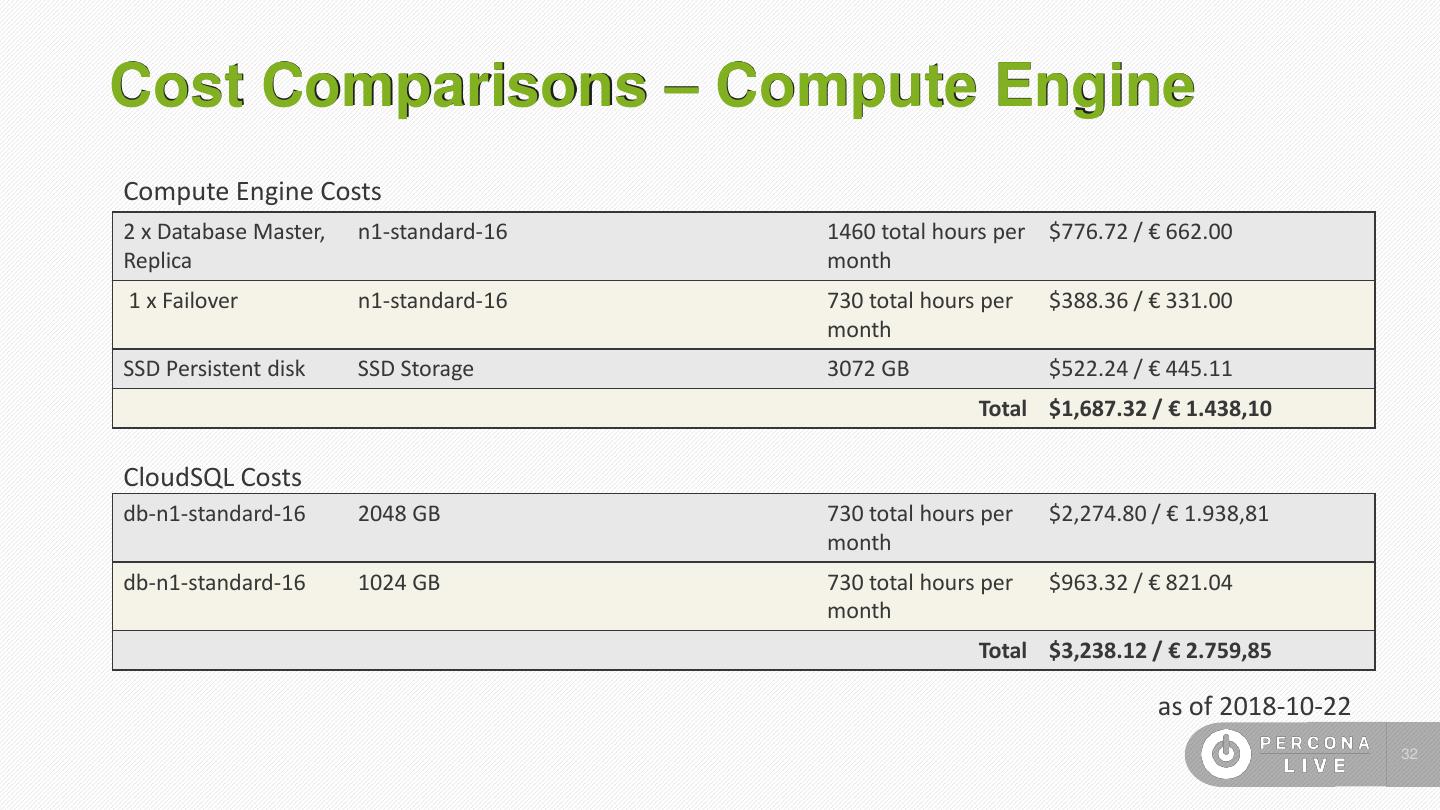Select the 1024 GB cell
The width and height of the screenshot is (1440, 810).
tap(399, 582)
